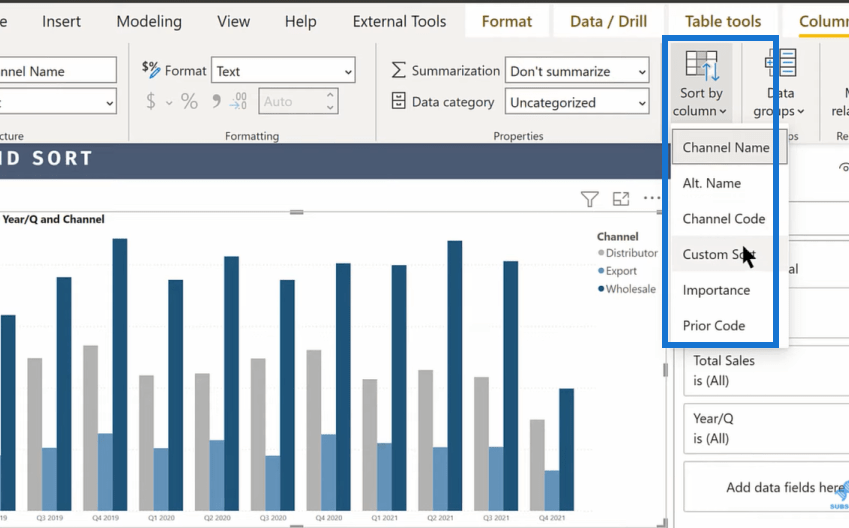Open the visual More options ellipsis
The height and width of the screenshot is (528, 849).
[x=652, y=198]
